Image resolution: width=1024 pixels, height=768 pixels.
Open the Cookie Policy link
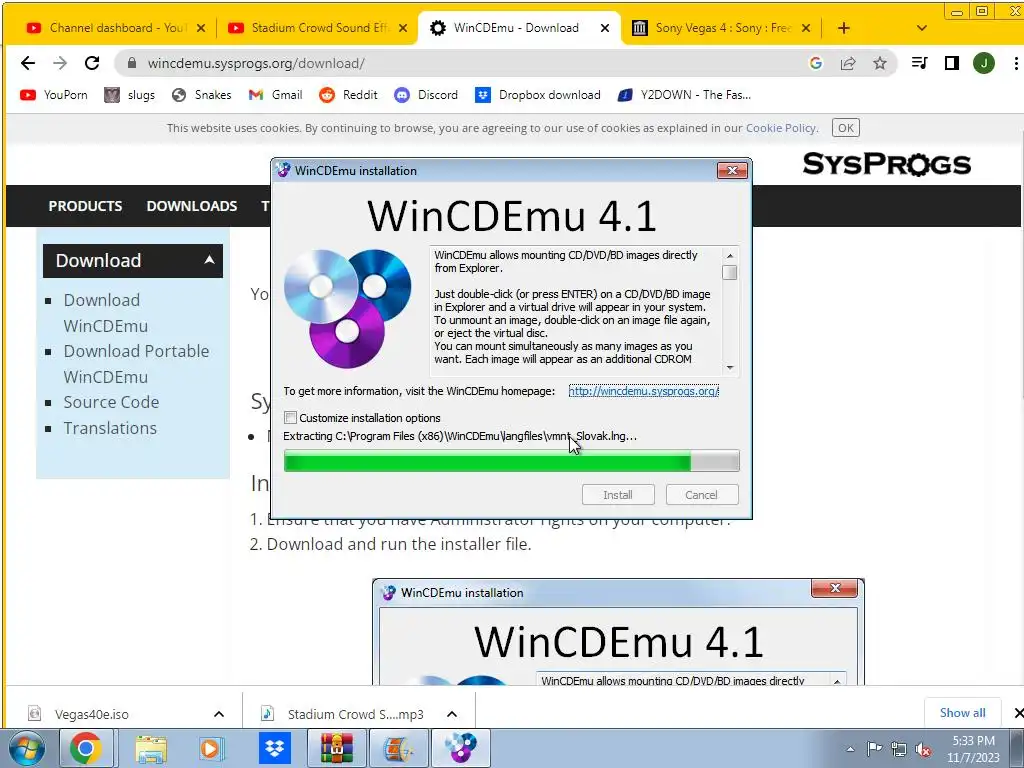[x=781, y=128]
